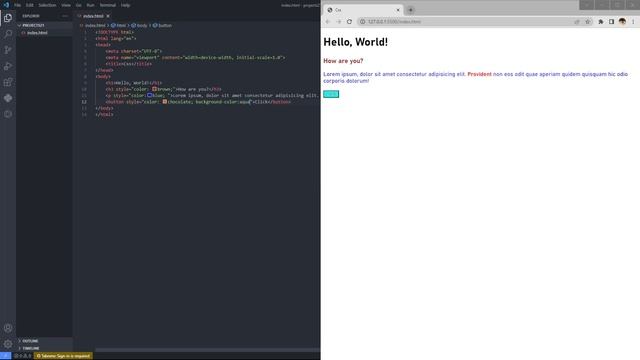This screenshot has height=360, width=640.
Task: Click the 'How are you?' text on page
Action: pyautogui.click(x=343, y=61)
